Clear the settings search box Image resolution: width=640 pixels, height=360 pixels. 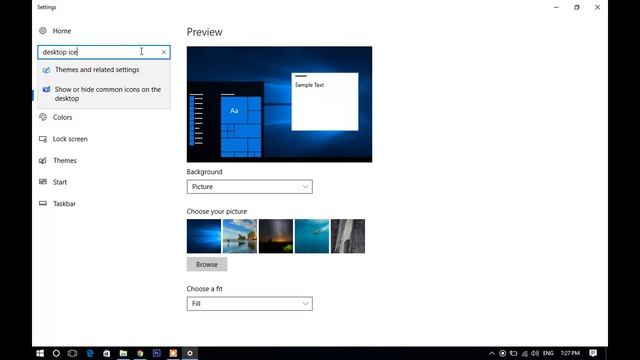(x=164, y=52)
